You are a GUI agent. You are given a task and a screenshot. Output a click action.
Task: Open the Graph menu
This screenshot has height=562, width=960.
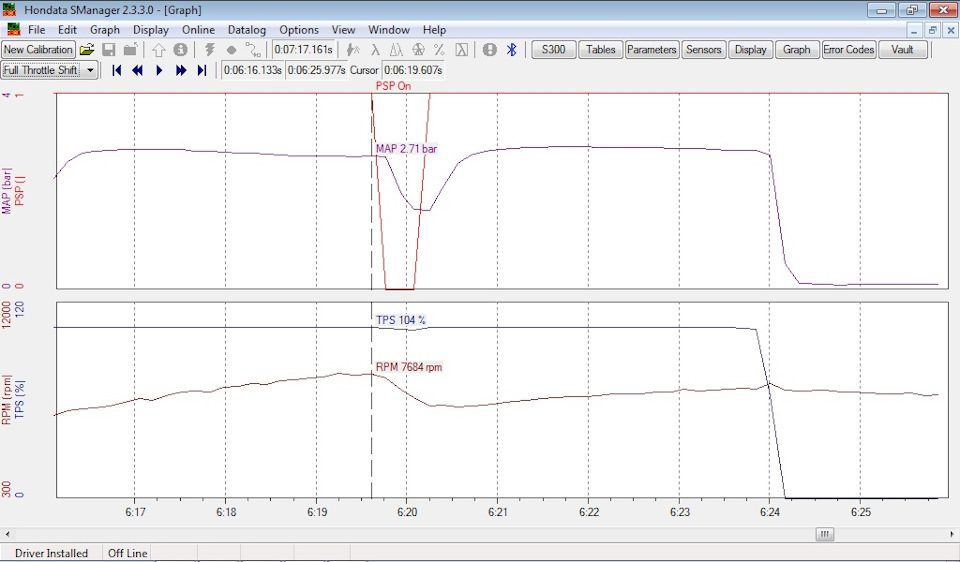pyautogui.click(x=105, y=29)
